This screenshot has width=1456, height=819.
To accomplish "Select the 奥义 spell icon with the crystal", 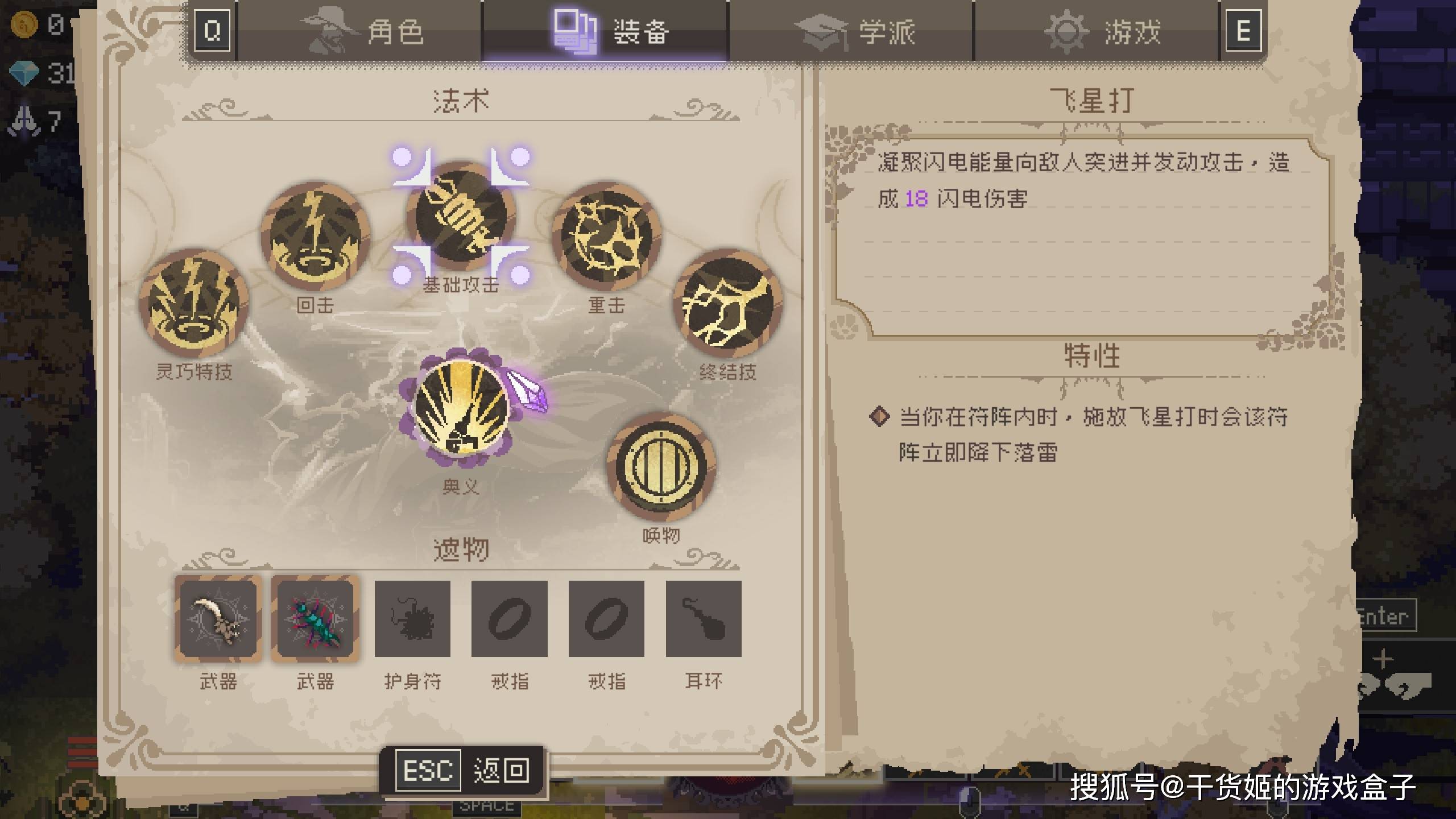I will click(462, 408).
